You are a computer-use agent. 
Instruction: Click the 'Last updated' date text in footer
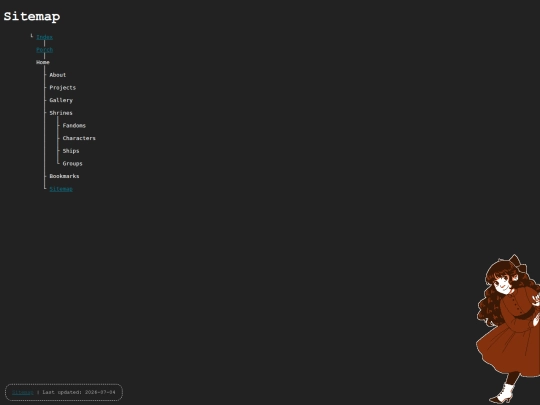pos(79,392)
